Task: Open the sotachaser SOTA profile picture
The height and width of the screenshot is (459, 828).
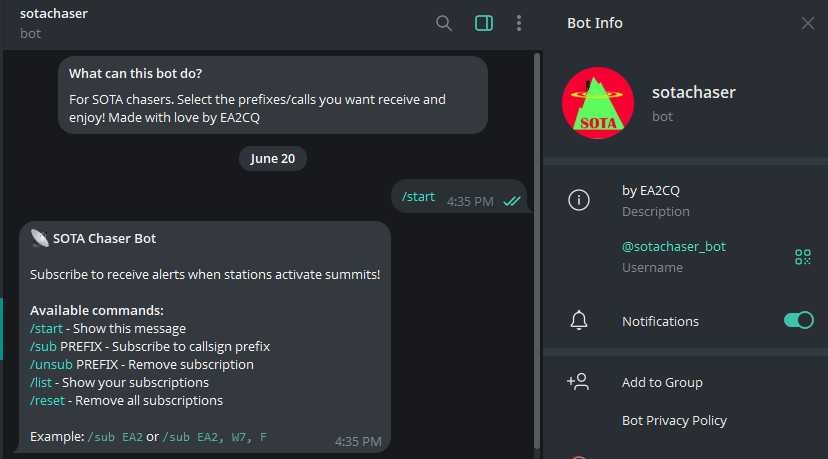Action: (598, 103)
